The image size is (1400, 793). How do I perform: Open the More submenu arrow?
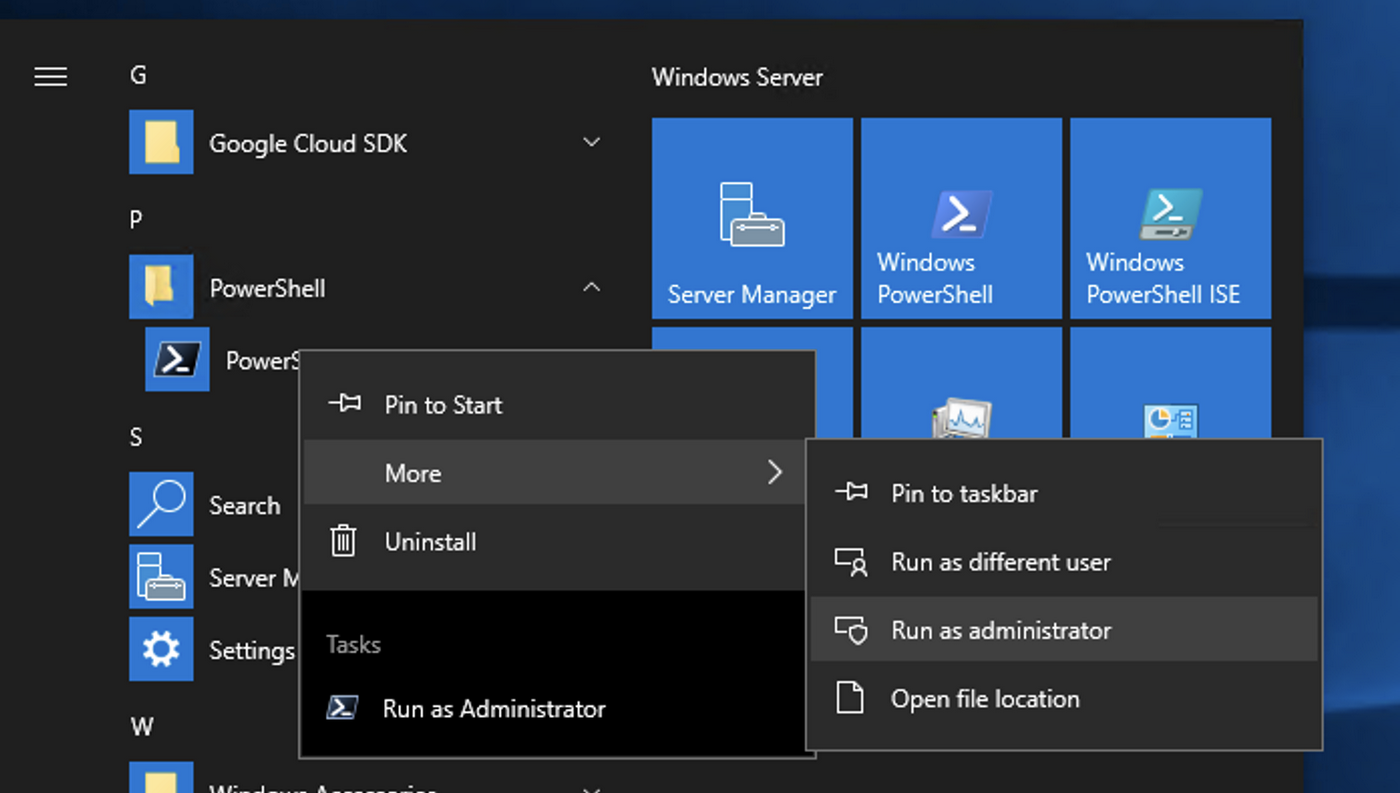[774, 472]
